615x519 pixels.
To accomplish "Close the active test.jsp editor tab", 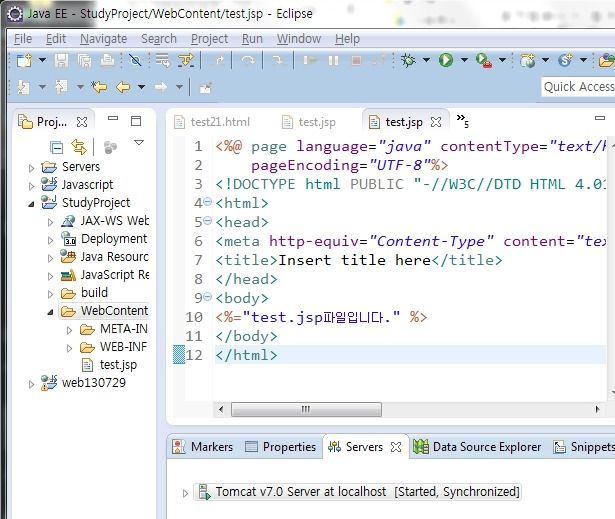I will coord(436,122).
